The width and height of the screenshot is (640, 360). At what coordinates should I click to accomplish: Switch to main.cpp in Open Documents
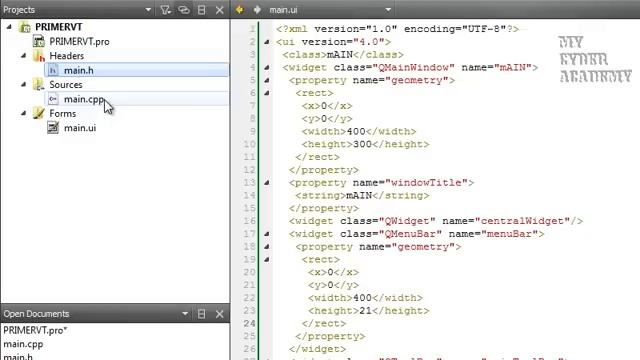click(x=23, y=344)
